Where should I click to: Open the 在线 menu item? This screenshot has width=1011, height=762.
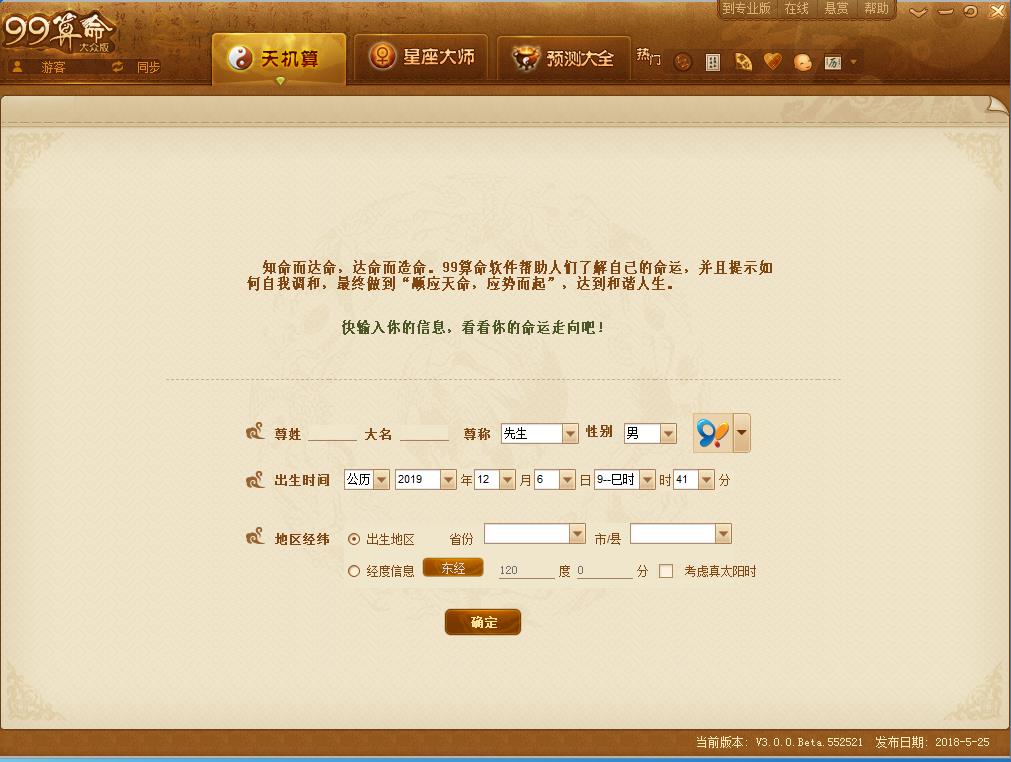point(796,8)
